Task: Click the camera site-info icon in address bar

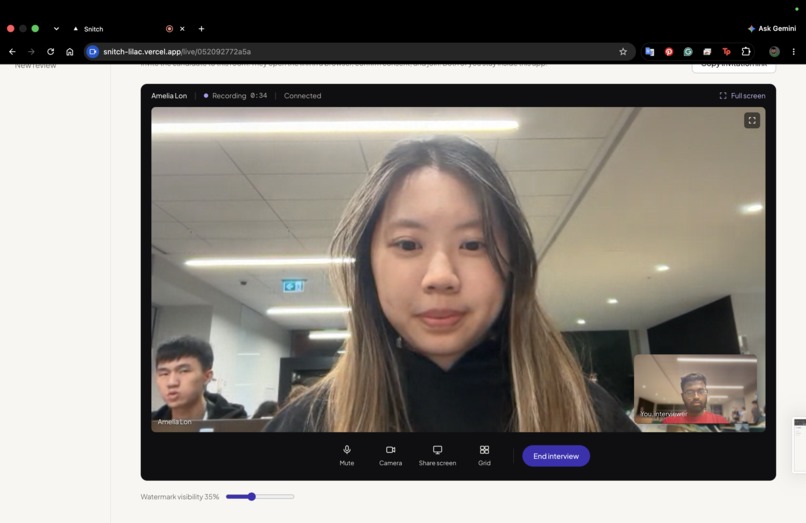Action: (93, 51)
